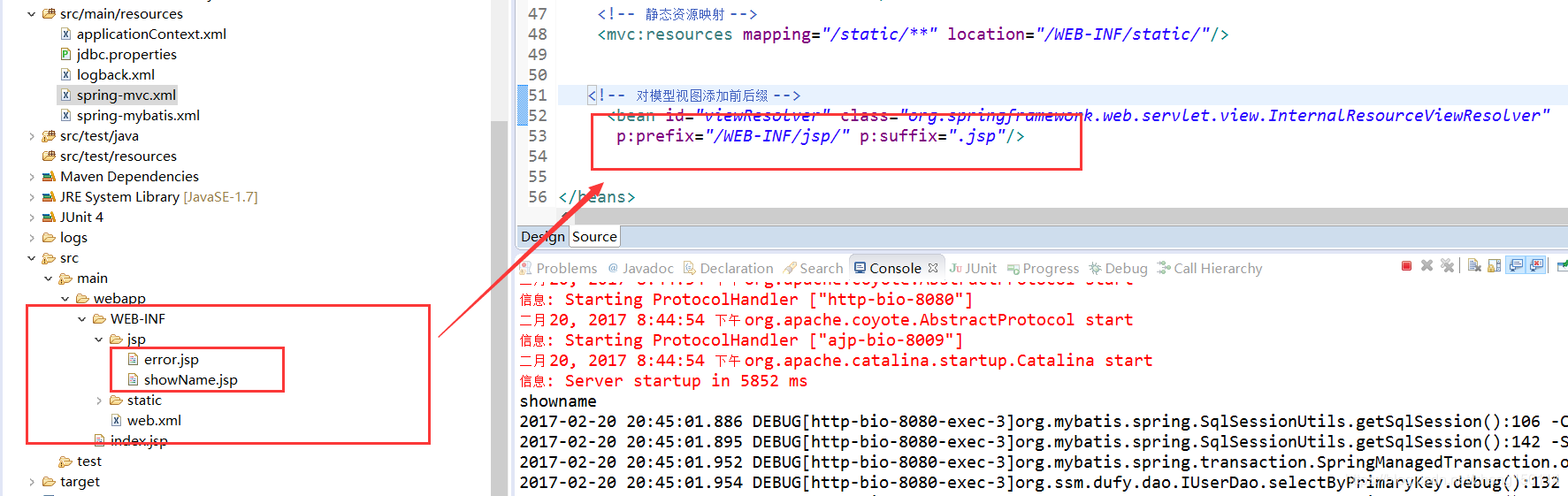This screenshot has width=1568, height=496.
Task: Select spring-mybatis.xml file
Action: 138,116
